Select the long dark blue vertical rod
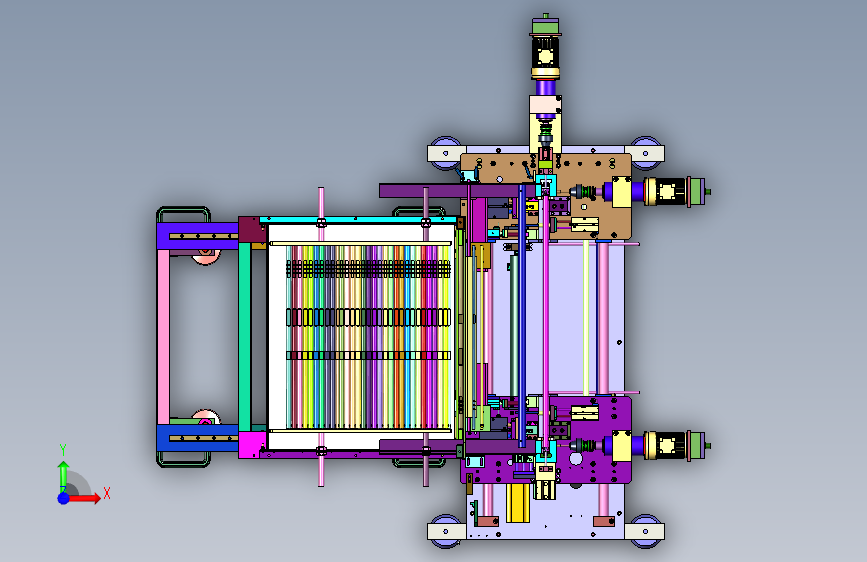 pos(521,316)
